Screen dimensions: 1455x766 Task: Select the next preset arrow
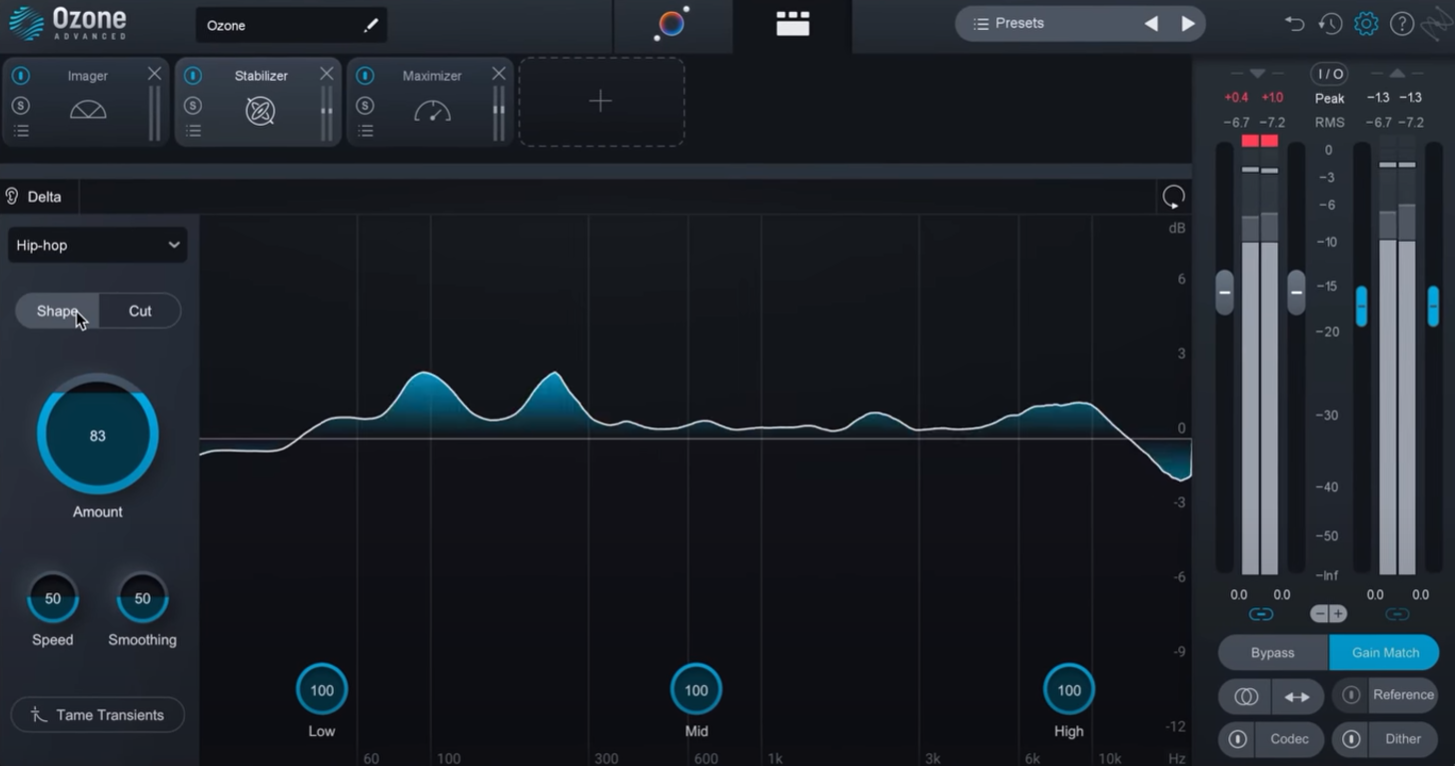coord(1188,24)
